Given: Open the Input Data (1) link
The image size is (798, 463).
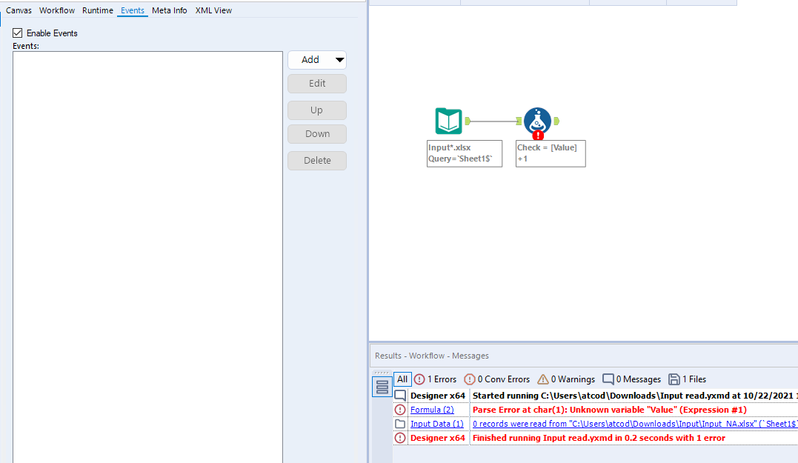Looking at the screenshot, I should [x=437, y=424].
